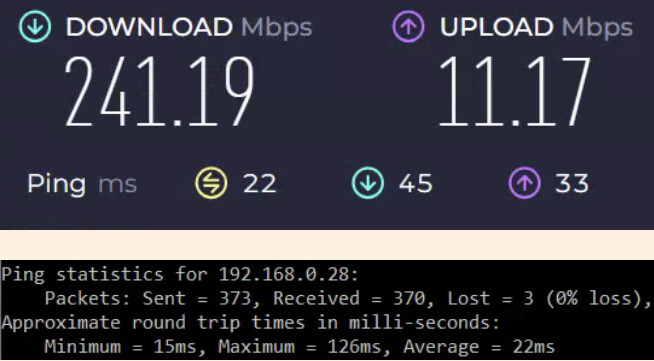Click the teal download arrow icon beside DOWNLOAD
The height and width of the screenshot is (361, 654).
[35, 27]
